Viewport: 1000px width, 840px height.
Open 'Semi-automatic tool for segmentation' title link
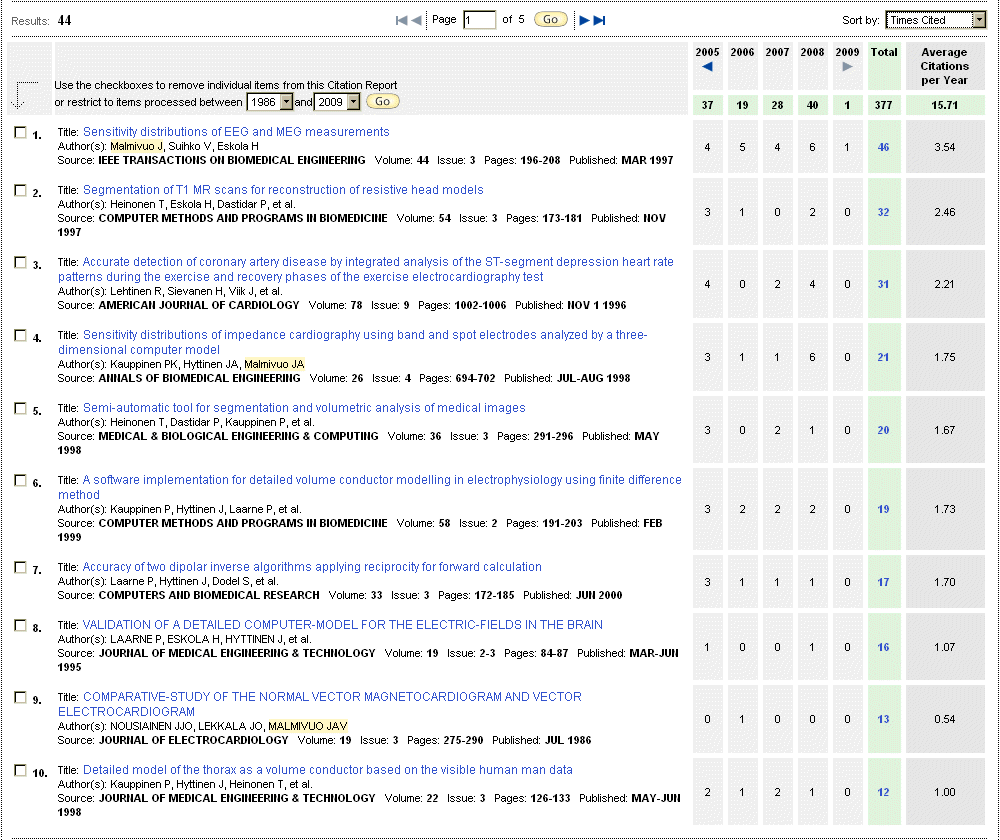(x=304, y=408)
